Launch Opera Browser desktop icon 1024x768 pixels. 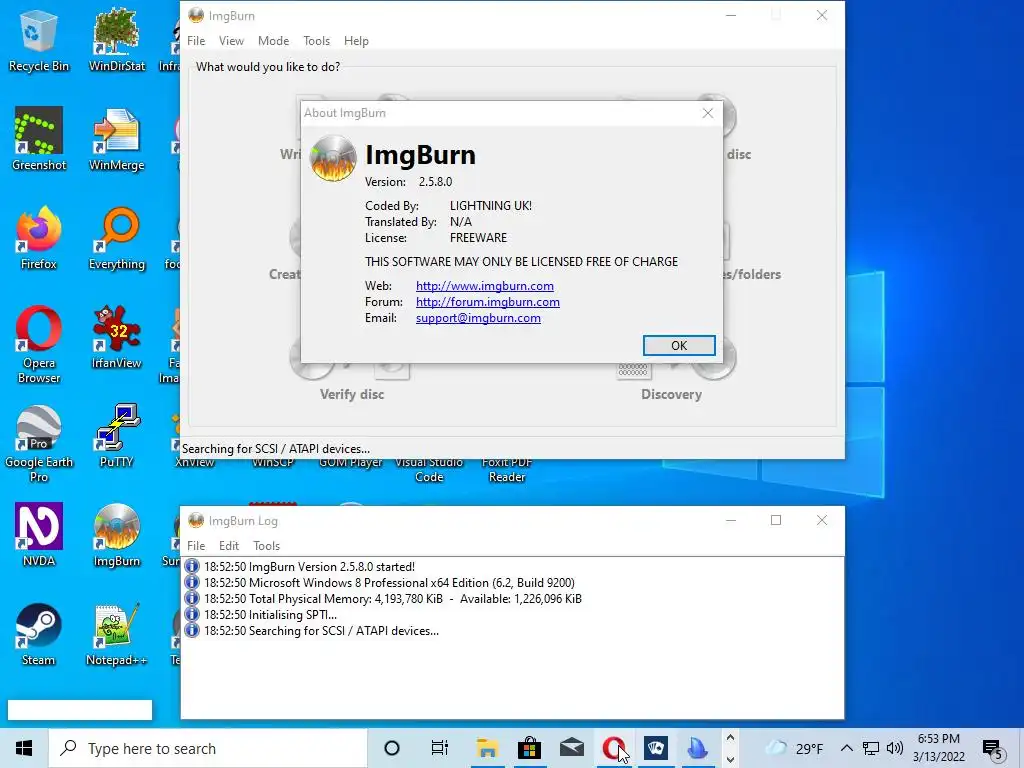click(x=39, y=344)
